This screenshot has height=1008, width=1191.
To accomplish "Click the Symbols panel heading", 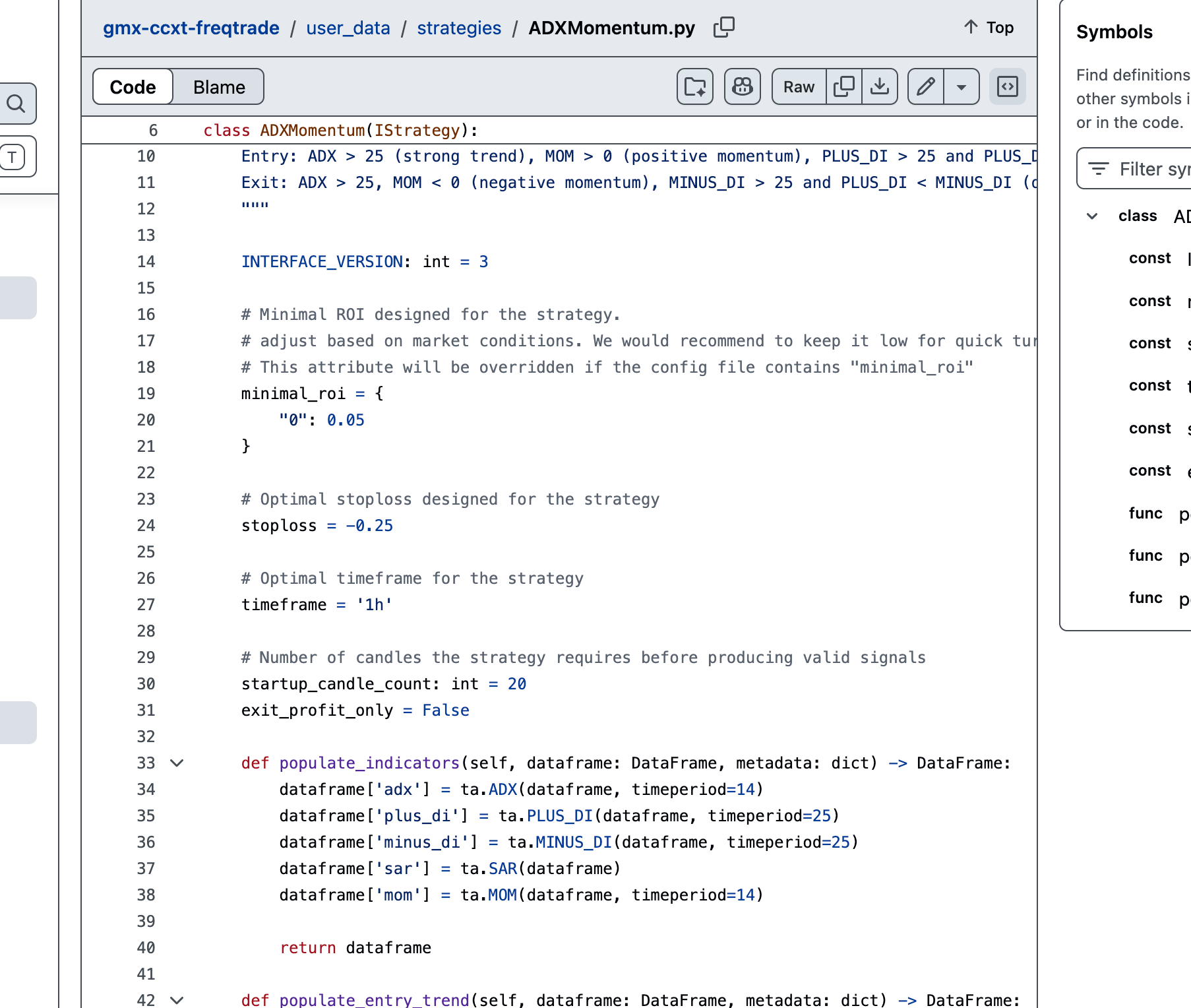I will pyautogui.click(x=1115, y=32).
